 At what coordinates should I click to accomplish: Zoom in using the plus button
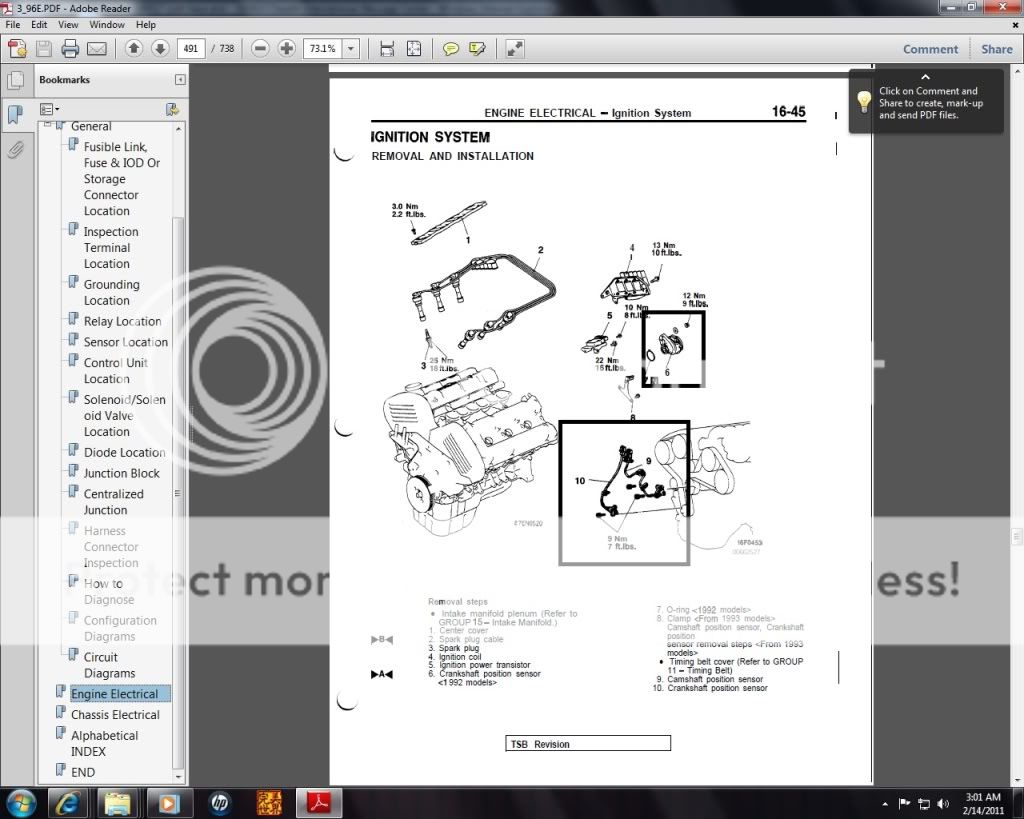point(287,48)
